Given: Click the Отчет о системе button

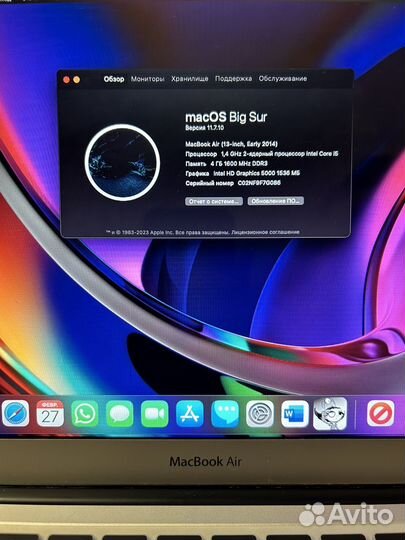Looking at the screenshot, I should pos(214,201).
